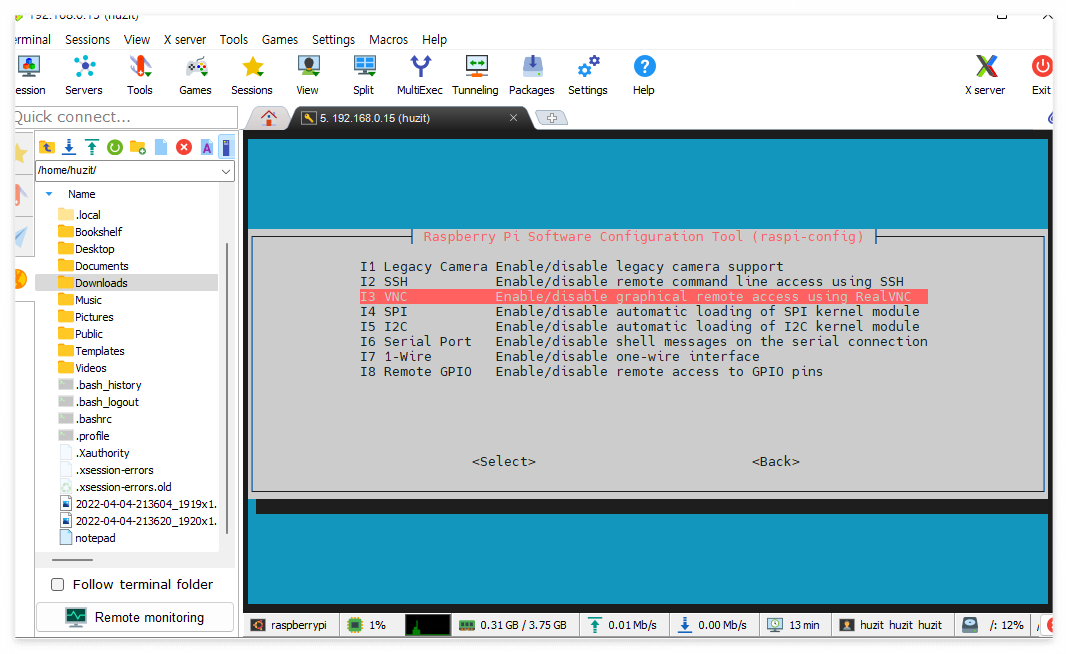The image size is (1068, 654).
Task: Click the text file 'A' icon in the file browser
Action: pos(206,147)
